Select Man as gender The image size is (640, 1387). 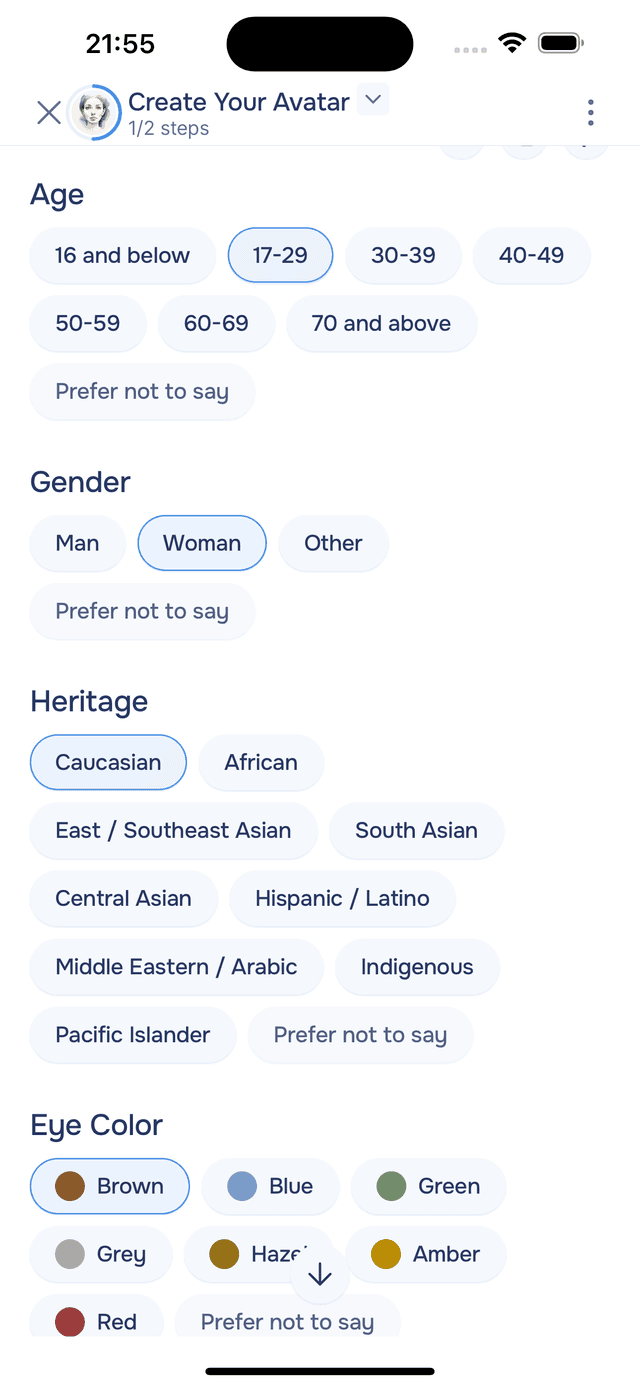[76, 543]
